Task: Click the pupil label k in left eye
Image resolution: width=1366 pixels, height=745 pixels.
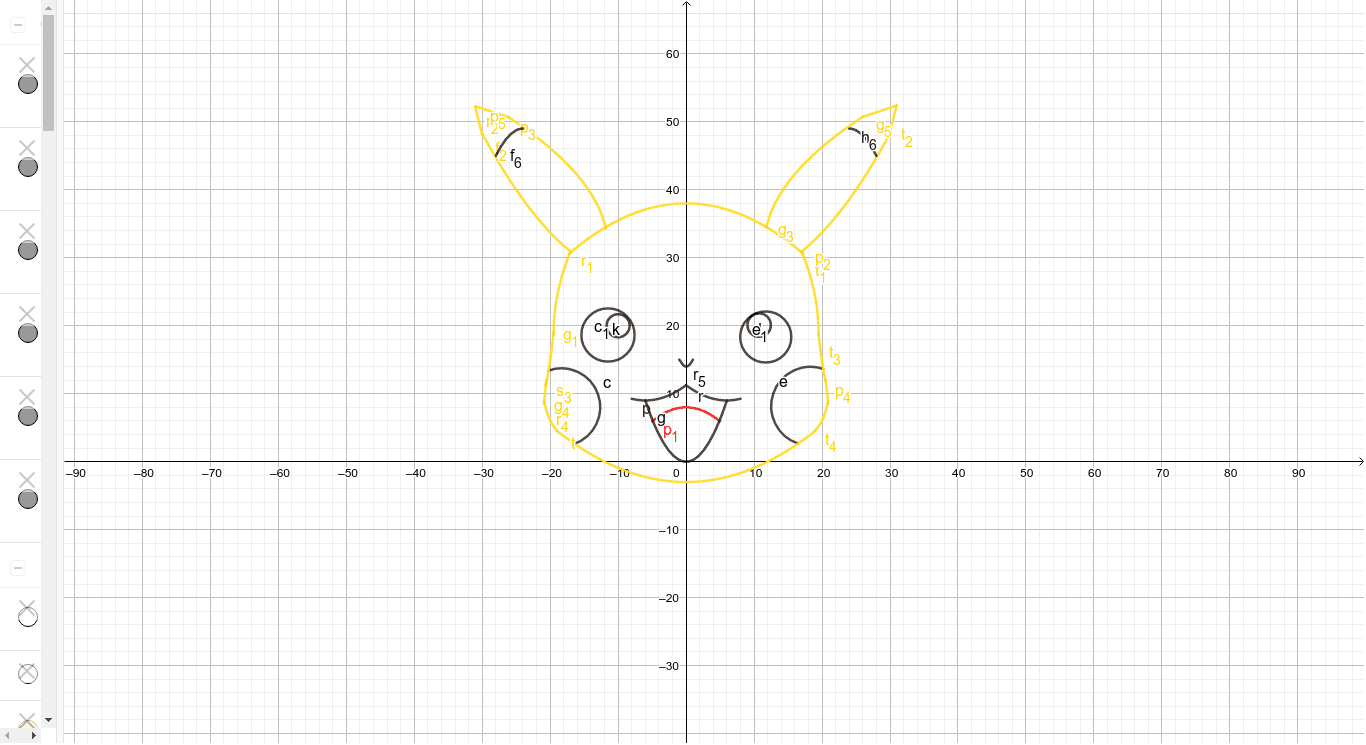Action: [x=616, y=329]
